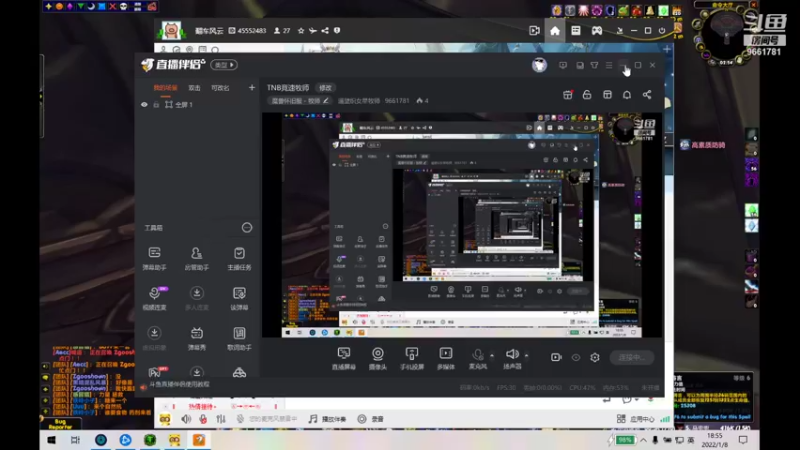This screenshot has width=800, height=450.
Task: Open the 主播任务 tool
Action: pos(239,258)
